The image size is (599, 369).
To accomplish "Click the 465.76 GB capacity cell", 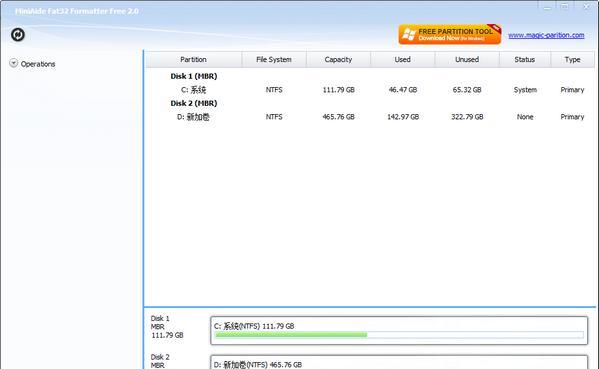I will 338,117.
